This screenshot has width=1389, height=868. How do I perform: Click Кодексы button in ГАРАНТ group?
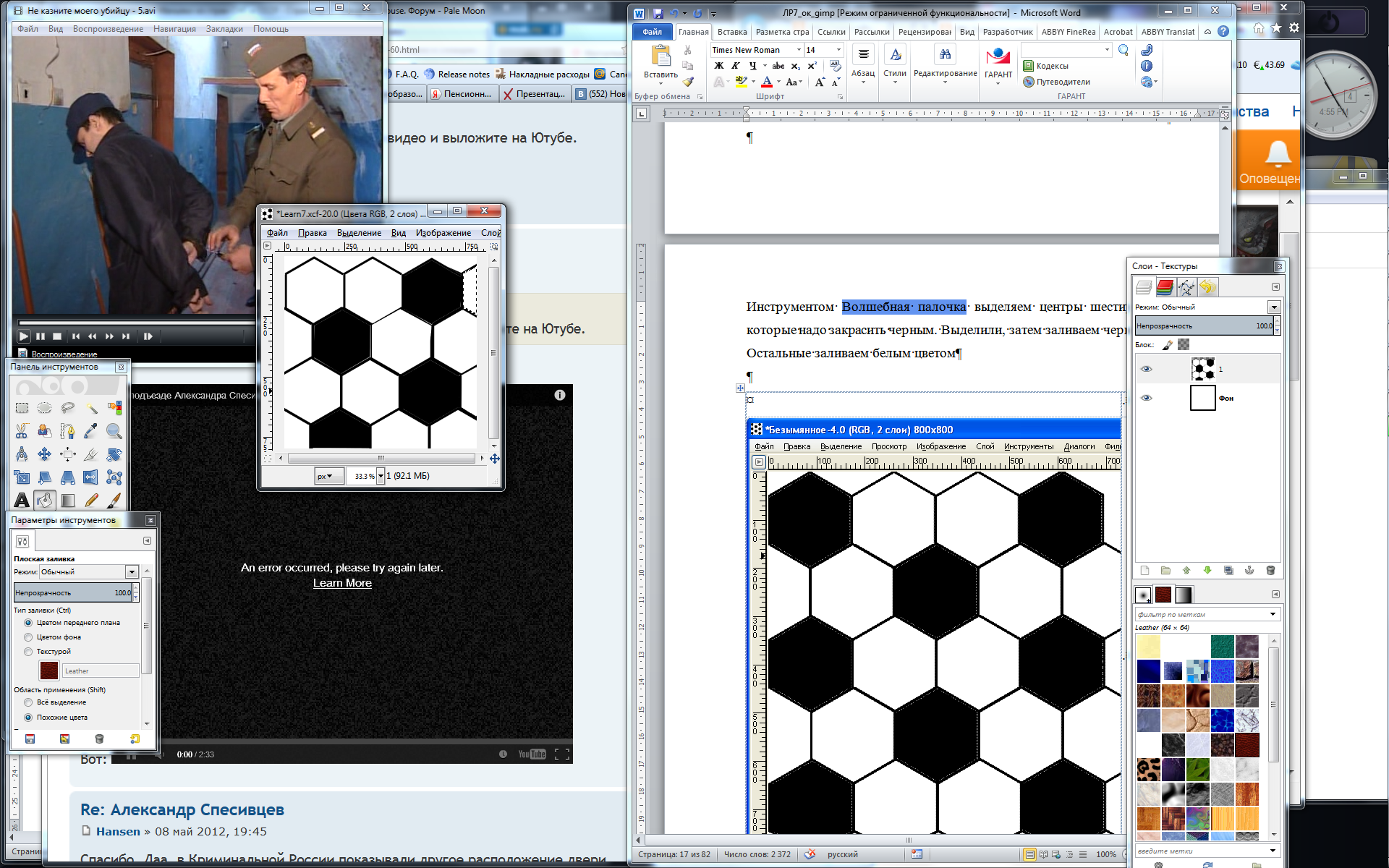[1045, 66]
